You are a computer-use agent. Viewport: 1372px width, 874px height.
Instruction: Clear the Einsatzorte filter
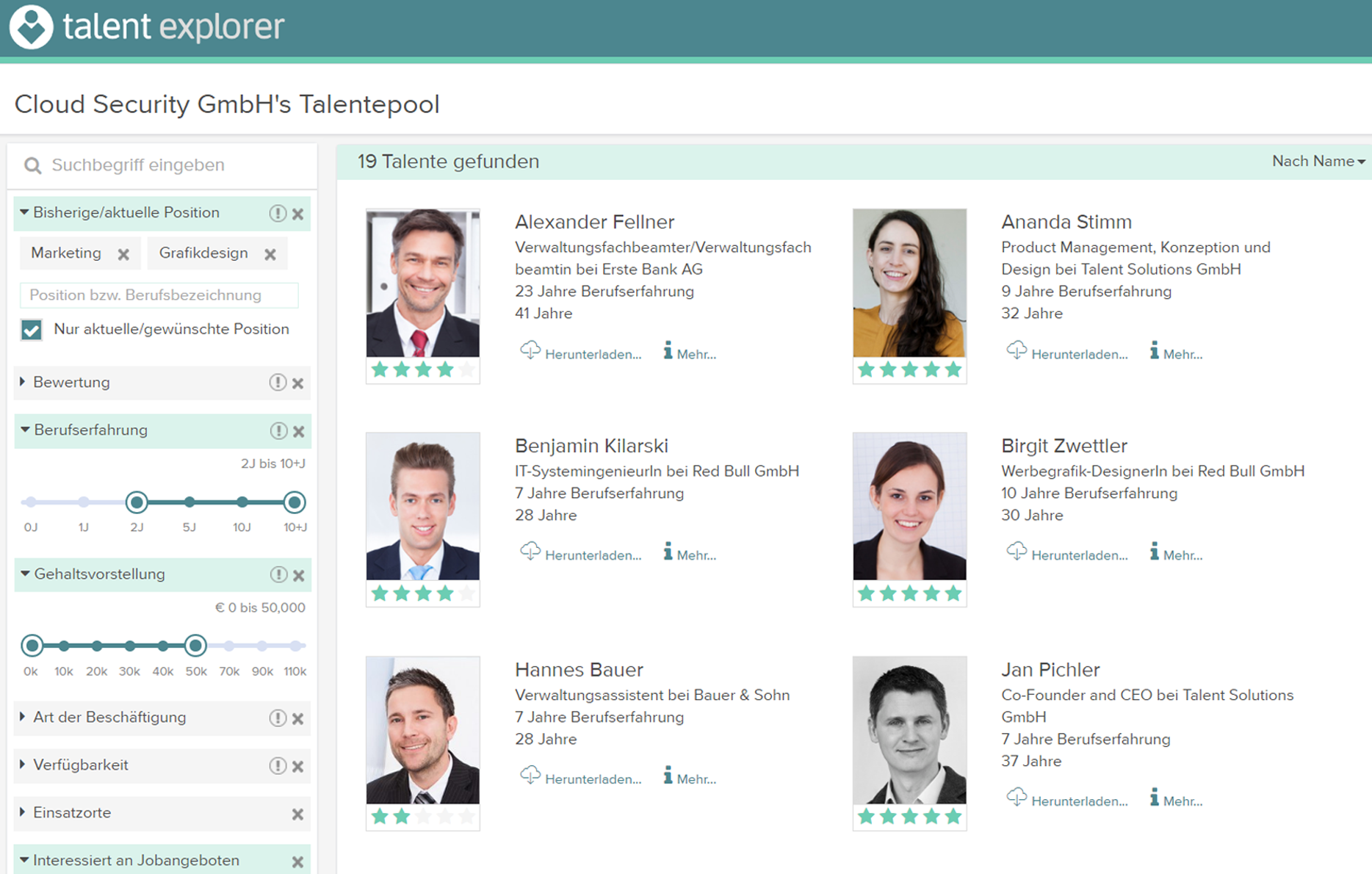point(298,814)
